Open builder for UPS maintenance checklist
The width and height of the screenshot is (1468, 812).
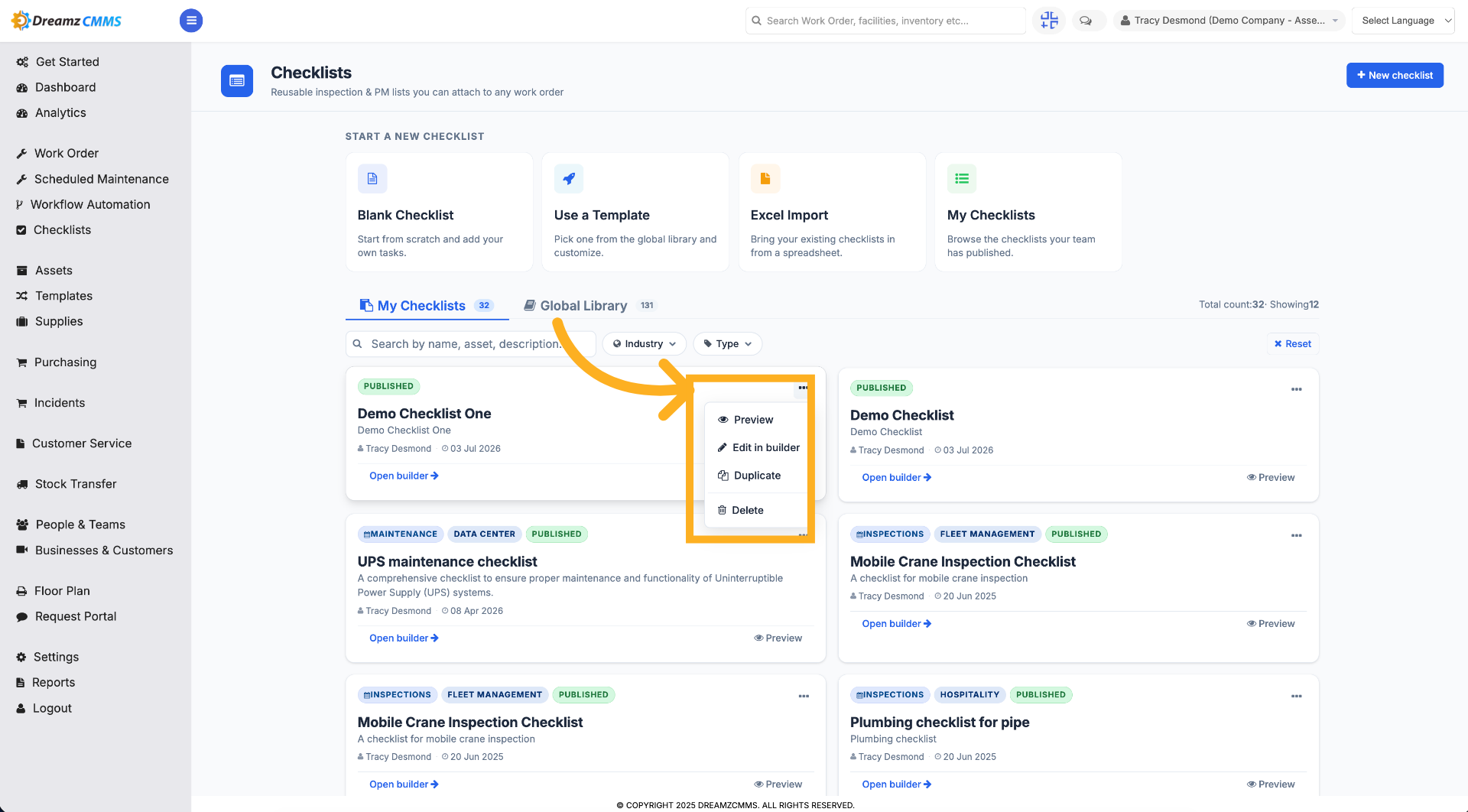(404, 638)
